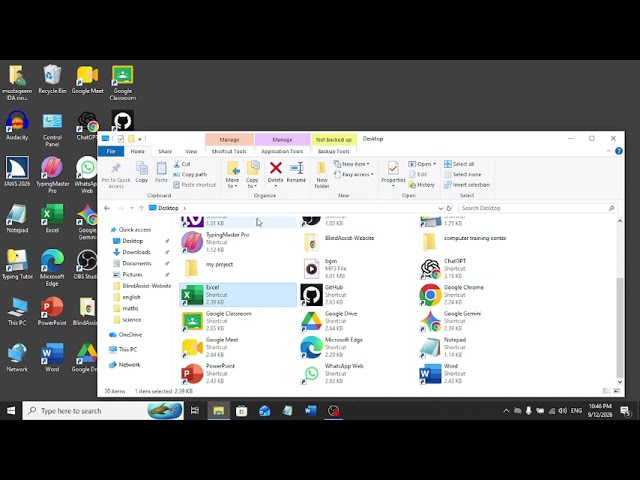Click the Paste clipboard icon
The width and height of the screenshot is (640, 480).
tap(161, 168)
